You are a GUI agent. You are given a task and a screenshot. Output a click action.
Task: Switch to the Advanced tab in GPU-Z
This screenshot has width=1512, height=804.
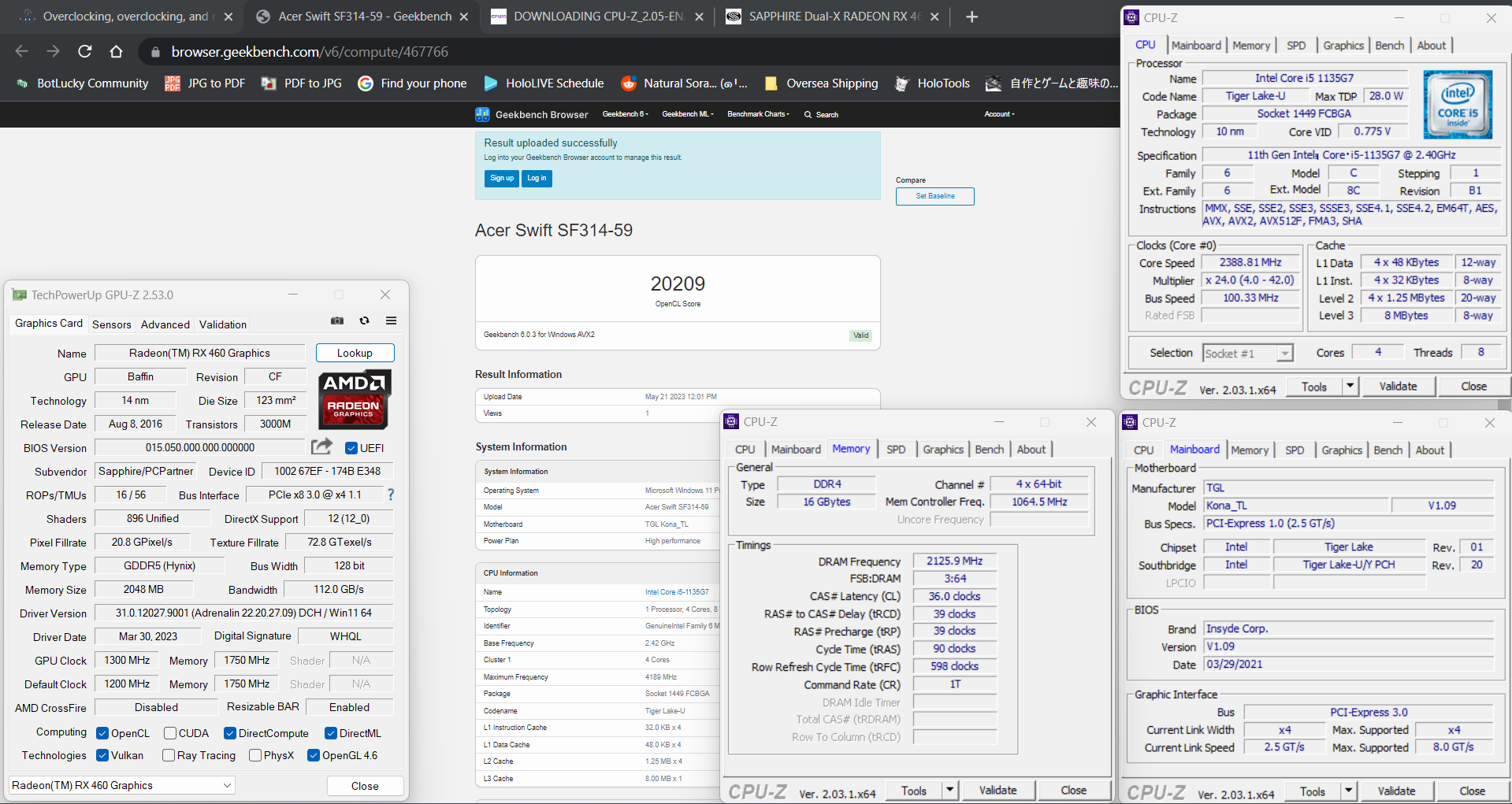point(165,324)
